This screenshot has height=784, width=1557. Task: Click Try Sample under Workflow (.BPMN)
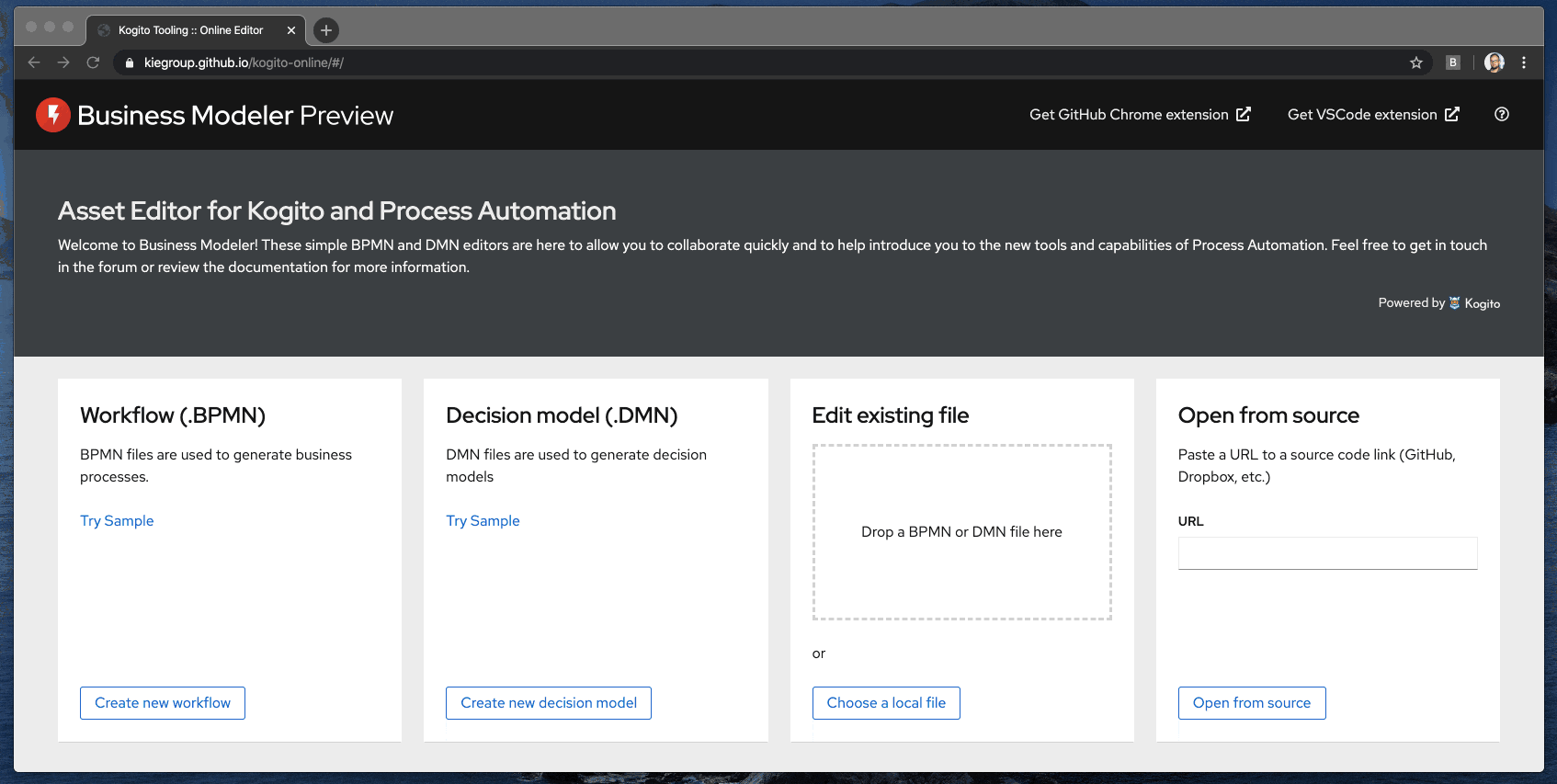117,521
